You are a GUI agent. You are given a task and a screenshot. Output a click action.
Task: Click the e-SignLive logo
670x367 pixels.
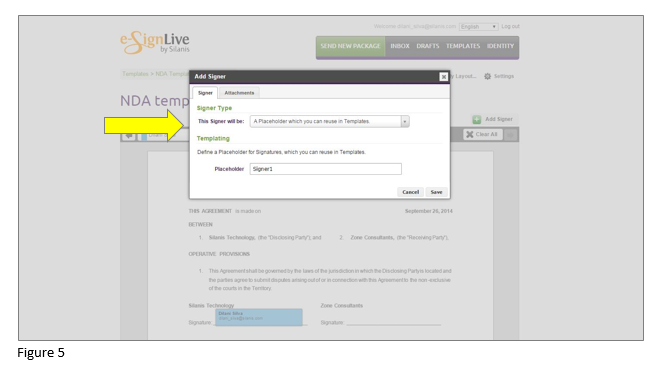click(x=155, y=43)
